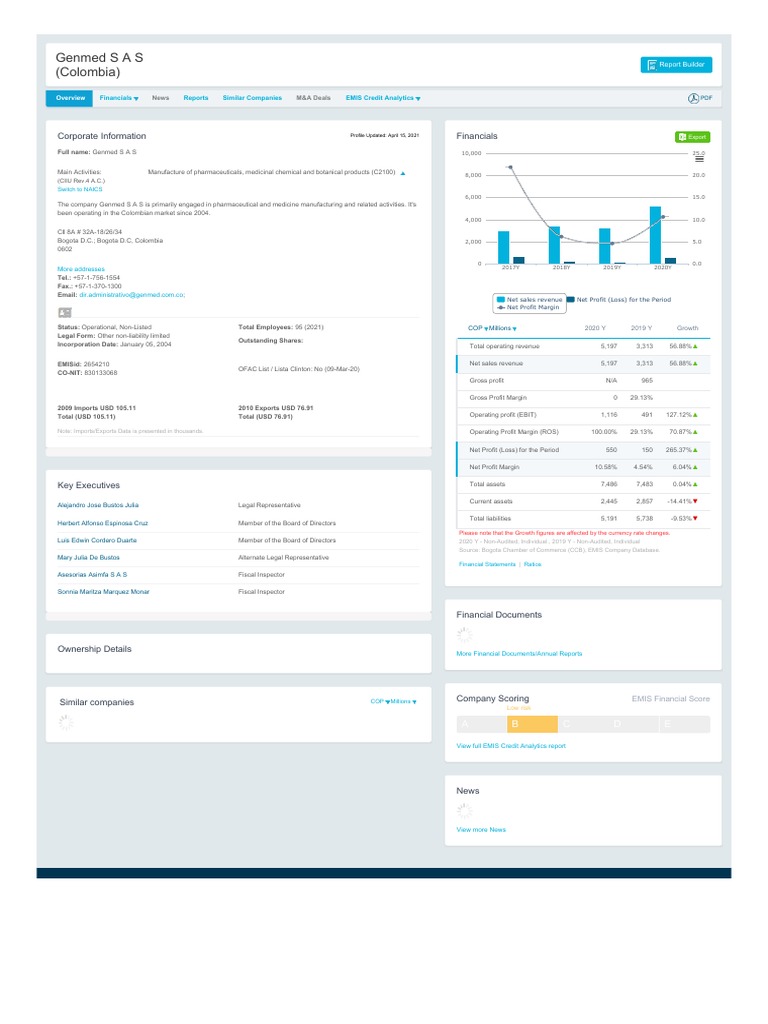Open the chart hamburger menu icon
The height and width of the screenshot is (1024, 768).
click(x=699, y=159)
